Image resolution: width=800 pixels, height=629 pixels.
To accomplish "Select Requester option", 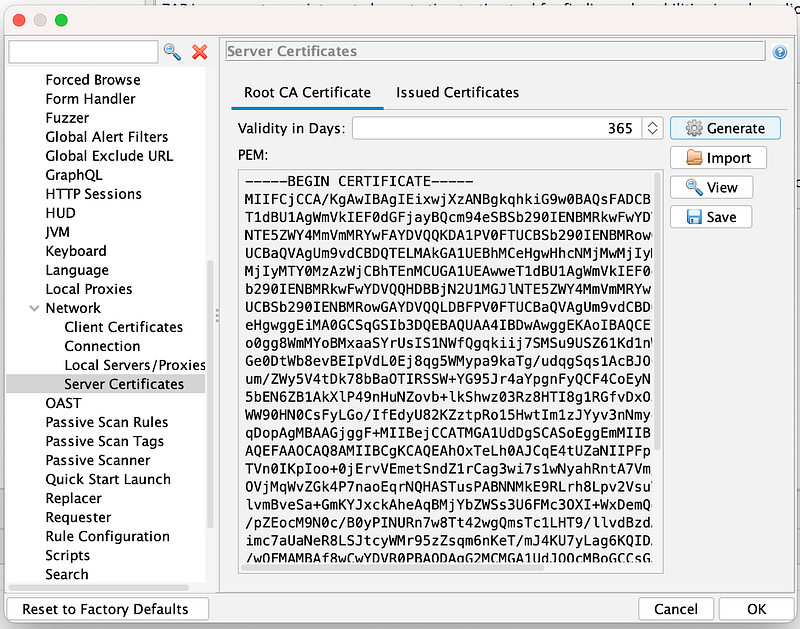I will tap(78, 518).
